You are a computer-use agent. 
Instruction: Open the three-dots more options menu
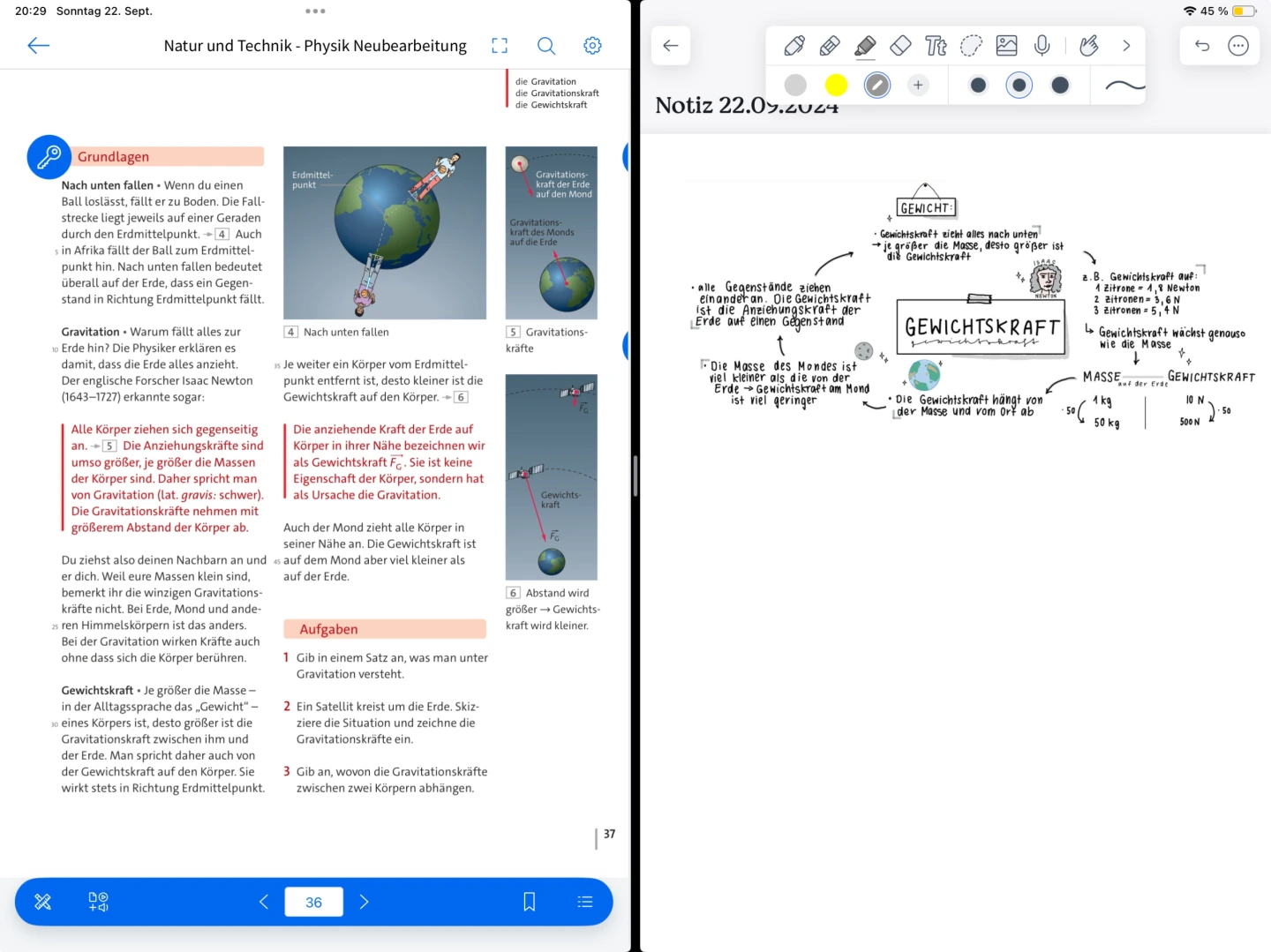[1238, 46]
